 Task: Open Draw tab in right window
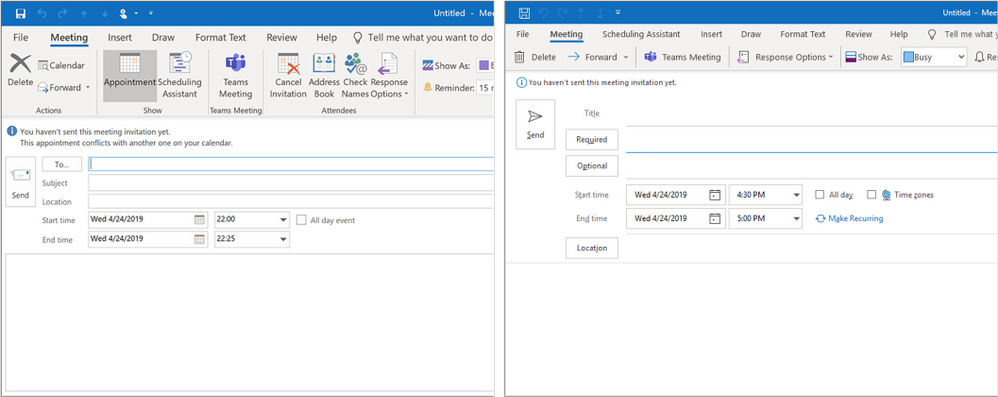point(751,34)
